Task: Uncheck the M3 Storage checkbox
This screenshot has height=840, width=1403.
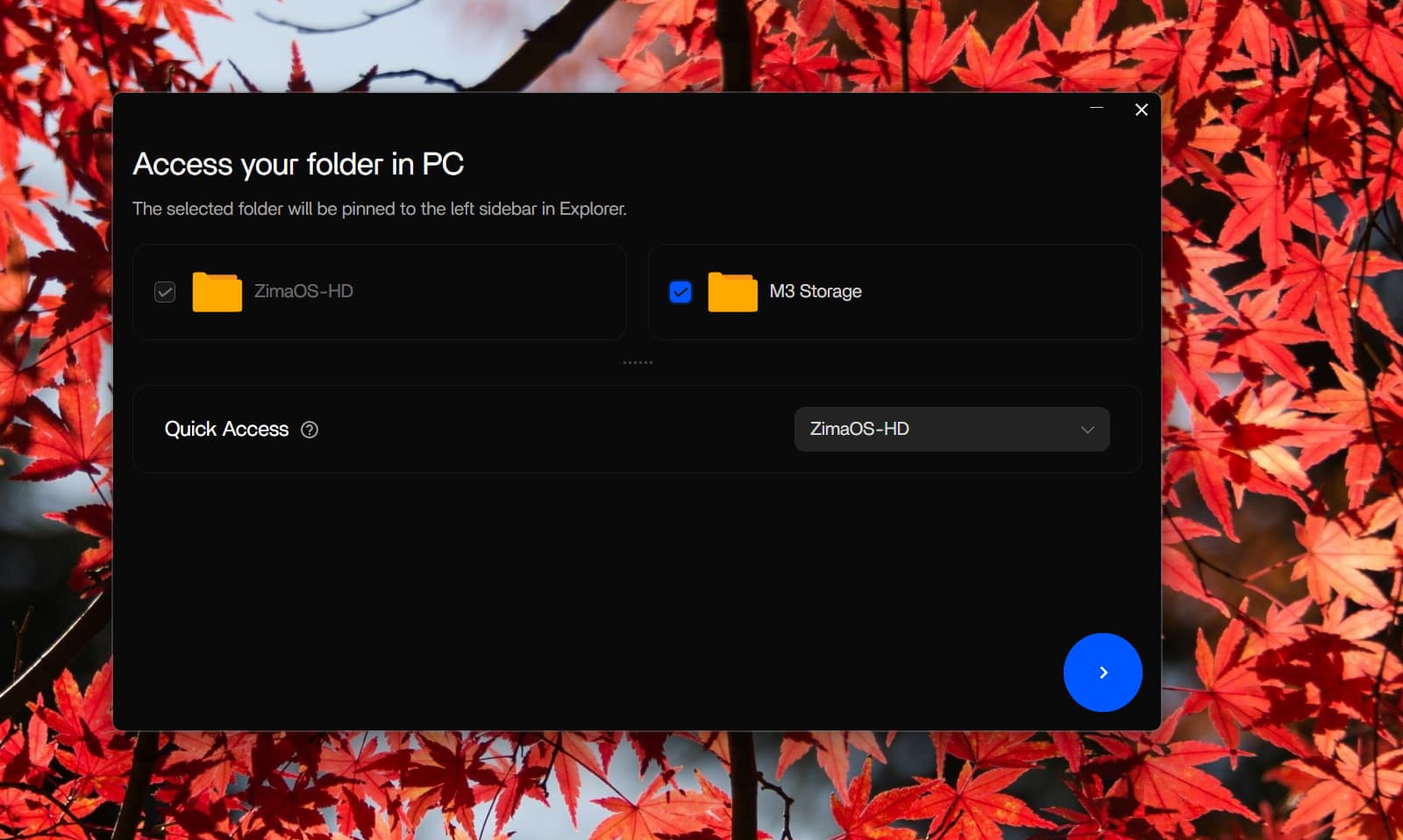Action: click(680, 292)
